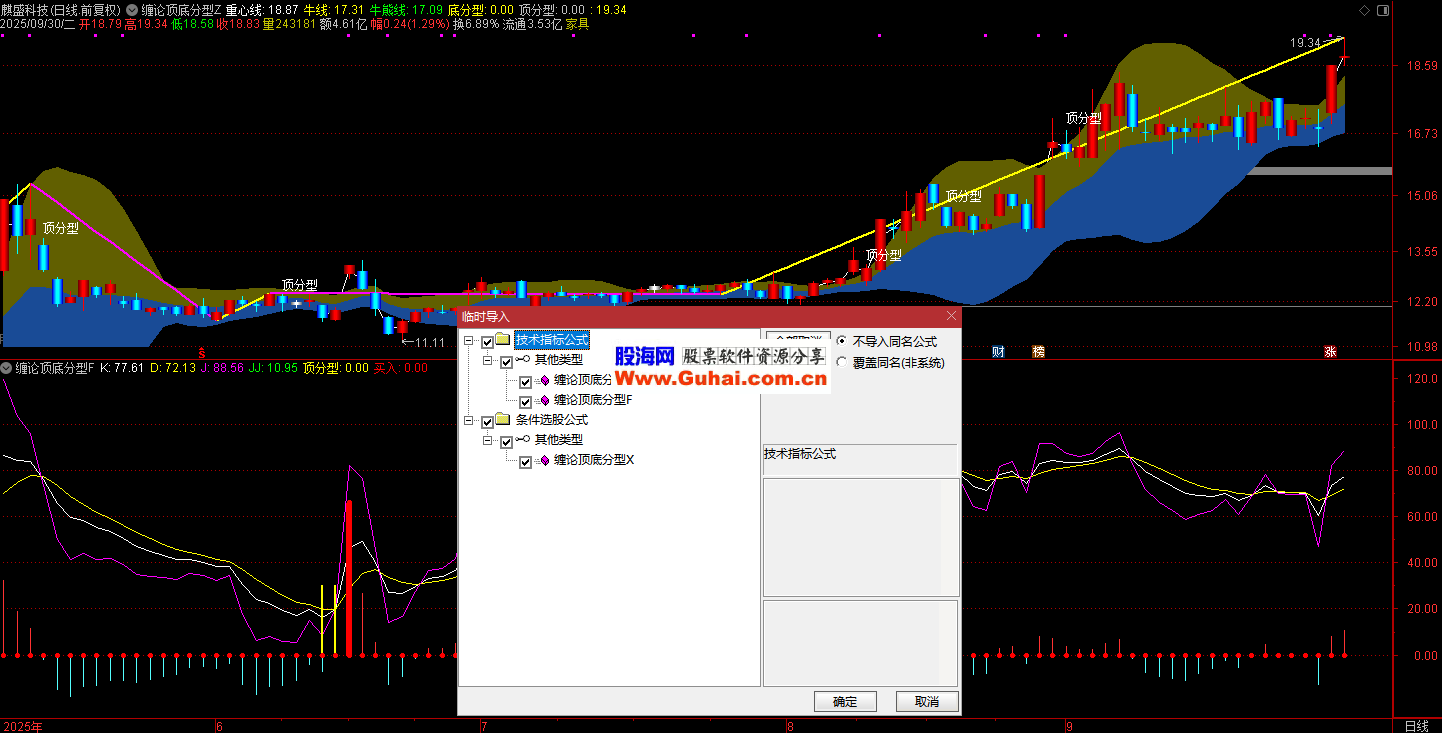Collapse the 技术指标公式 tree node

tap(469, 341)
